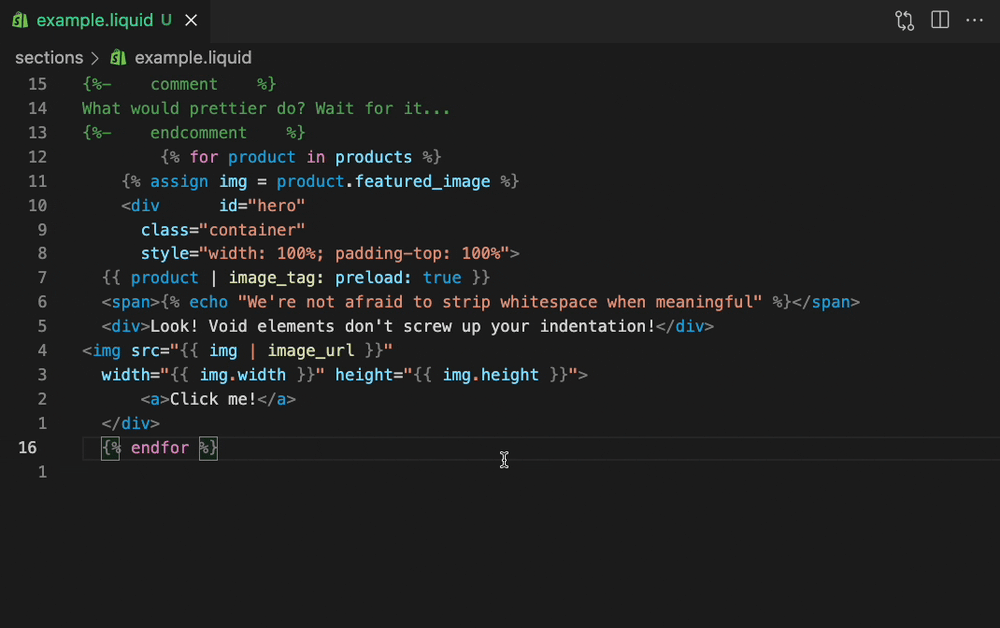Click 'img.width' expression
Screen dimensions: 1000x628
point(243,375)
